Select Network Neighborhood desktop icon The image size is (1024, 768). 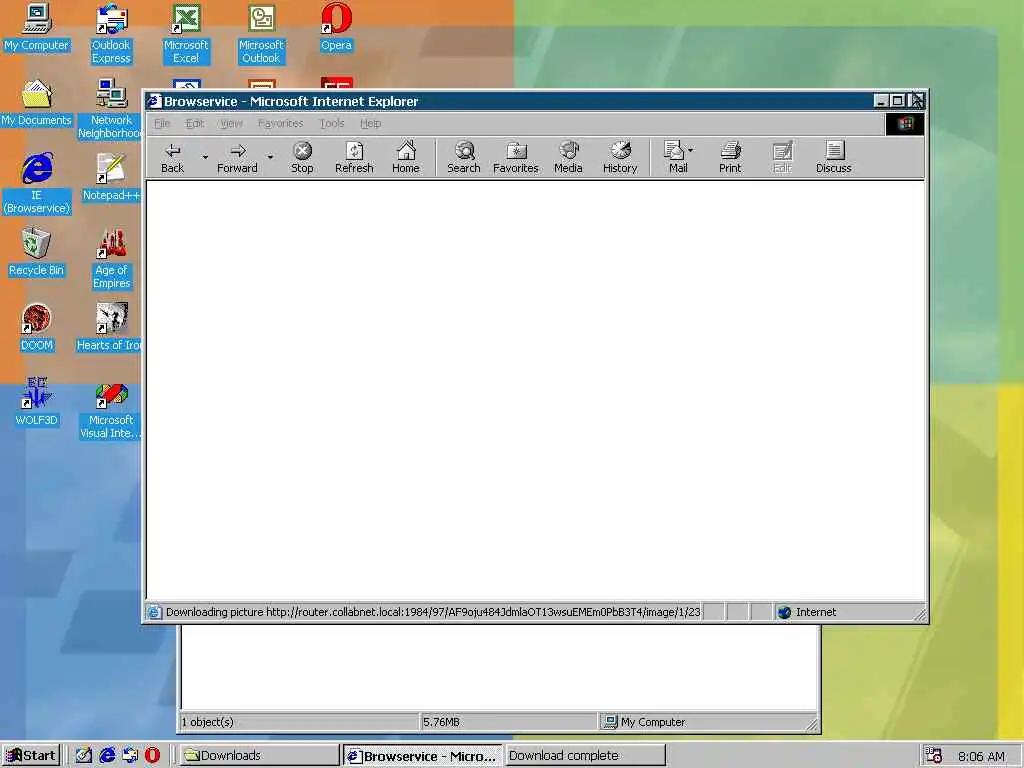[x=110, y=109]
